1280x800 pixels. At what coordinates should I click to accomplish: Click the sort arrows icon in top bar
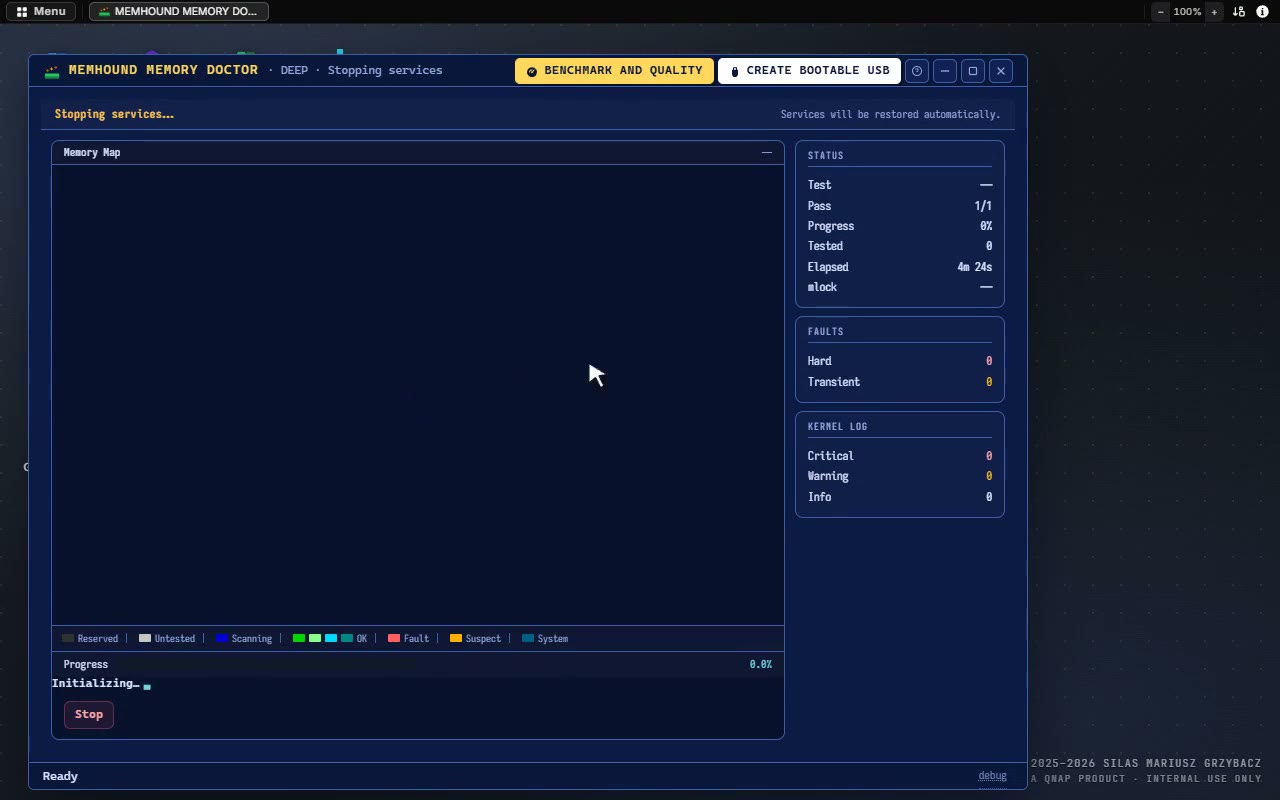coord(1239,12)
